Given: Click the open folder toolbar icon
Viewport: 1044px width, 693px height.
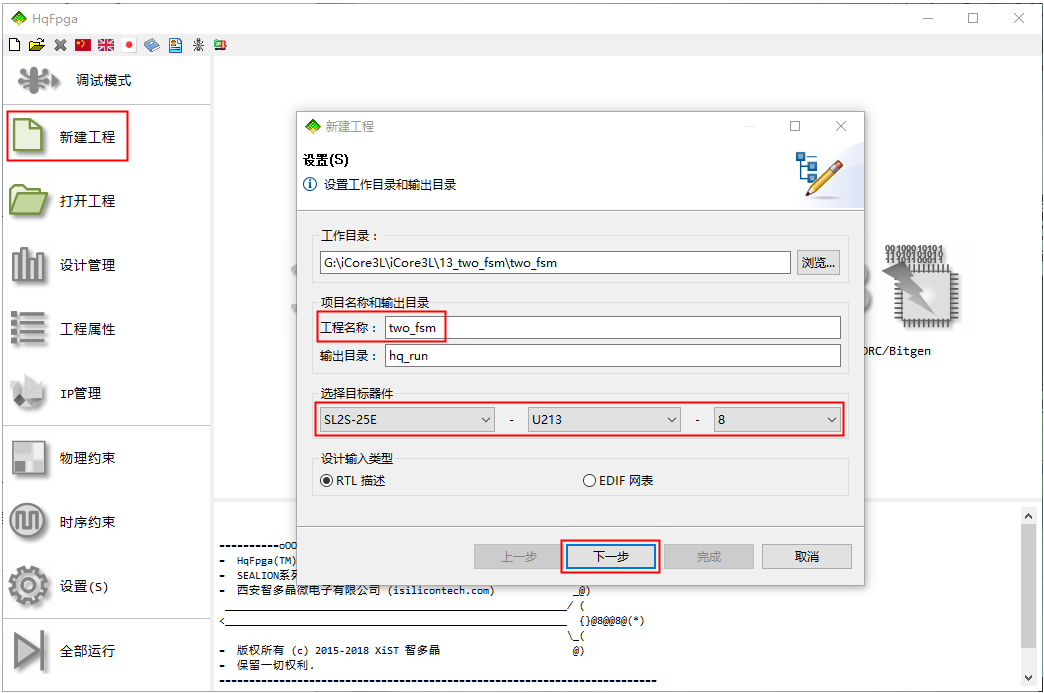Looking at the screenshot, I should click(x=37, y=45).
